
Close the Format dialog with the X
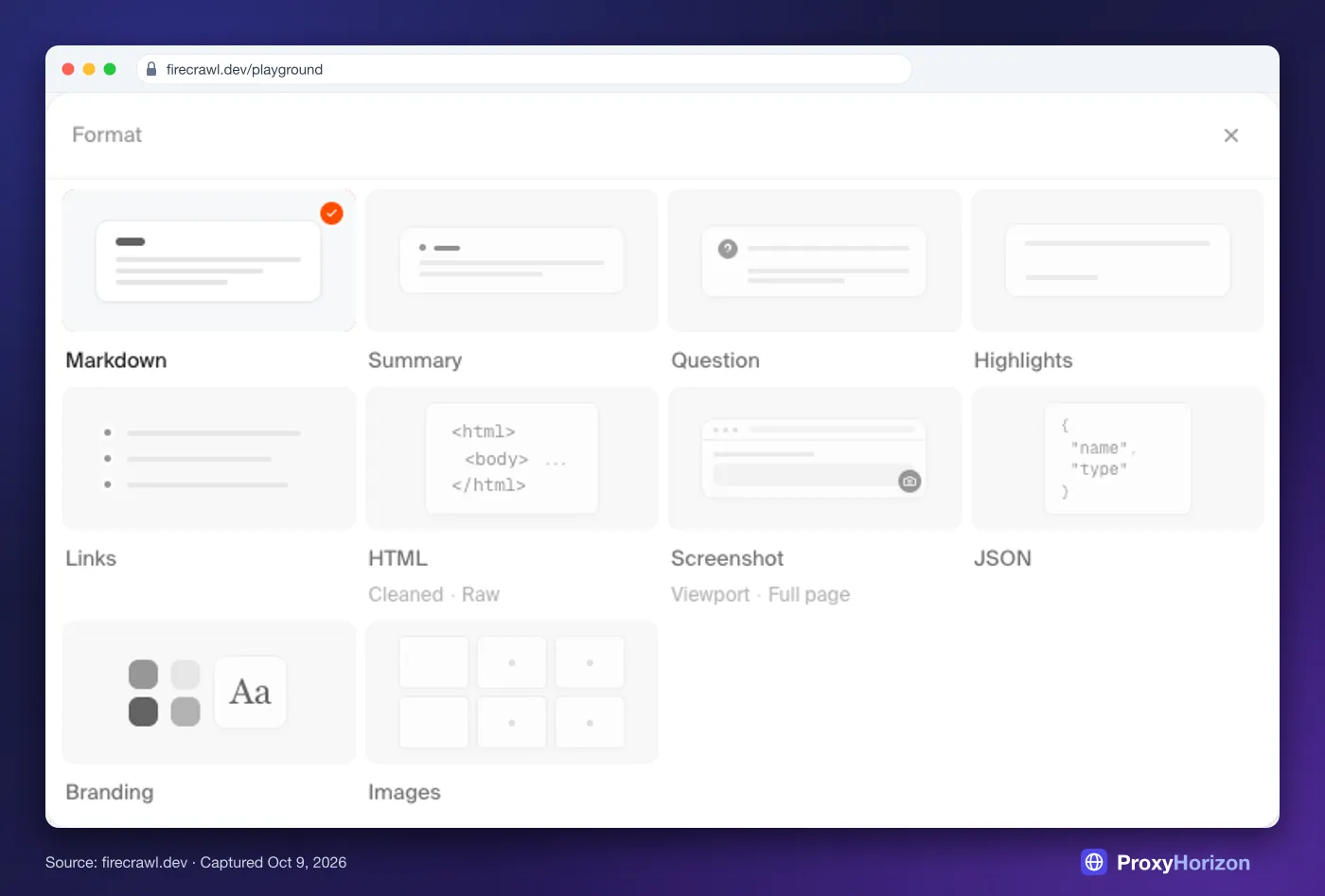pyautogui.click(x=1230, y=135)
